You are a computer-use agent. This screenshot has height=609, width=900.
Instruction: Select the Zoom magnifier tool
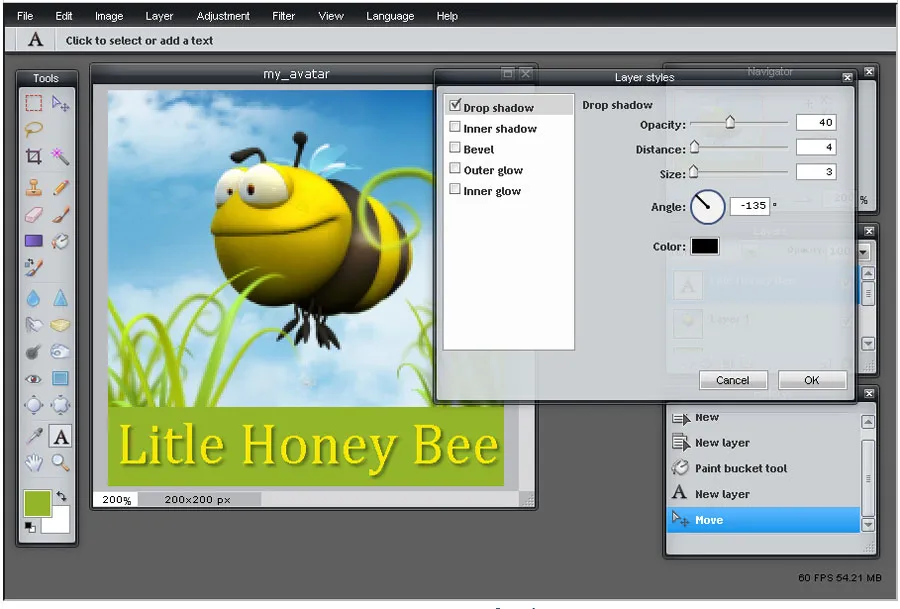coord(60,462)
